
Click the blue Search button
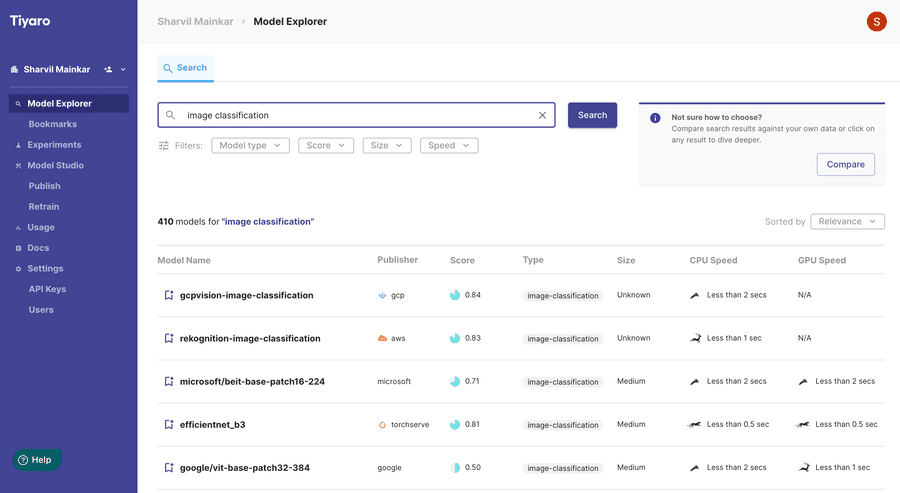[x=592, y=115]
